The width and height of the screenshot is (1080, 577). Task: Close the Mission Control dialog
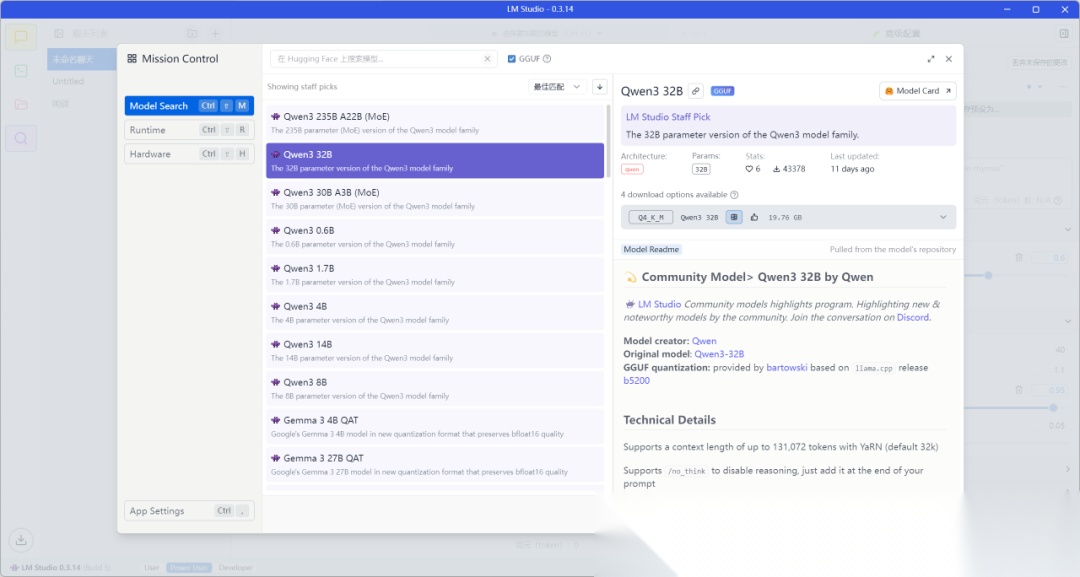[948, 59]
